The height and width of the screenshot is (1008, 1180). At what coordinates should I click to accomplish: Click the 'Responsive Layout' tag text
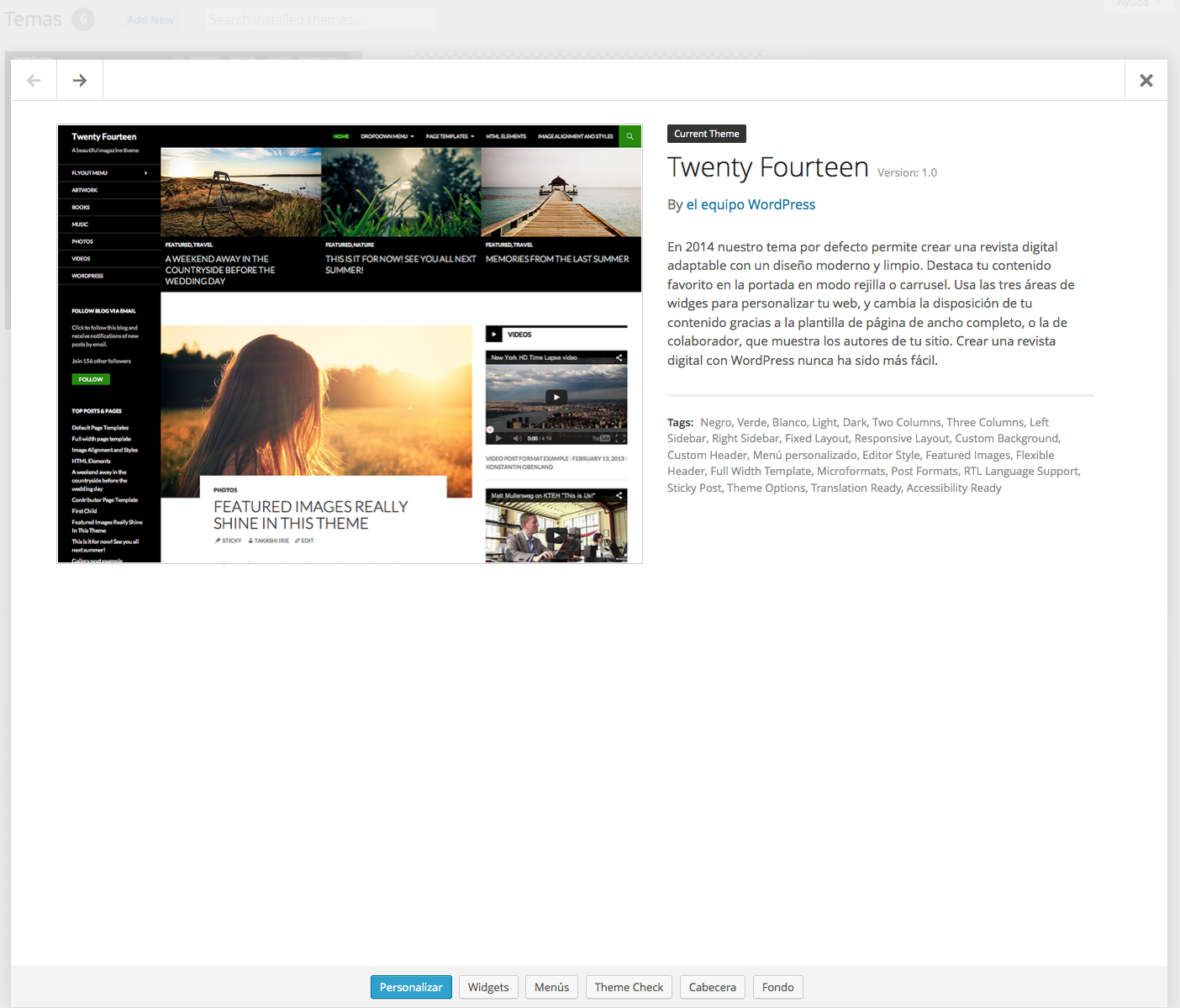pyautogui.click(x=902, y=438)
